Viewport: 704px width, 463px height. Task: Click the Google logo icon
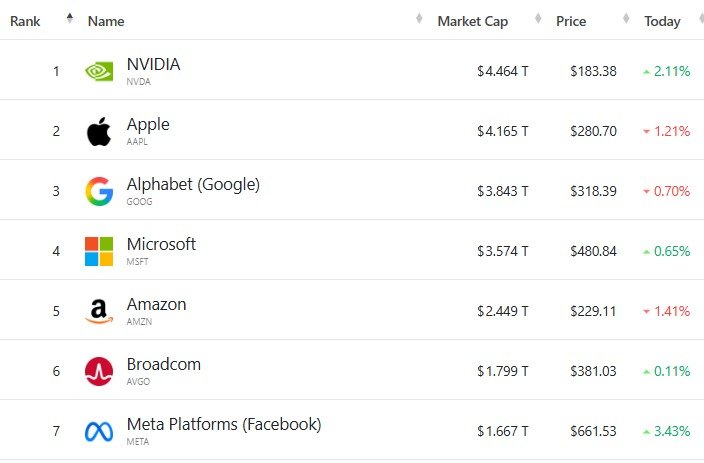[99, 191]
